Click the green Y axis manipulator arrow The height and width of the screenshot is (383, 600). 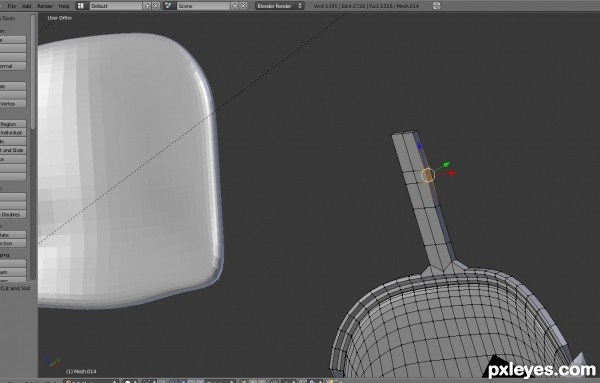pyautogui.click(x=446, y=165)
